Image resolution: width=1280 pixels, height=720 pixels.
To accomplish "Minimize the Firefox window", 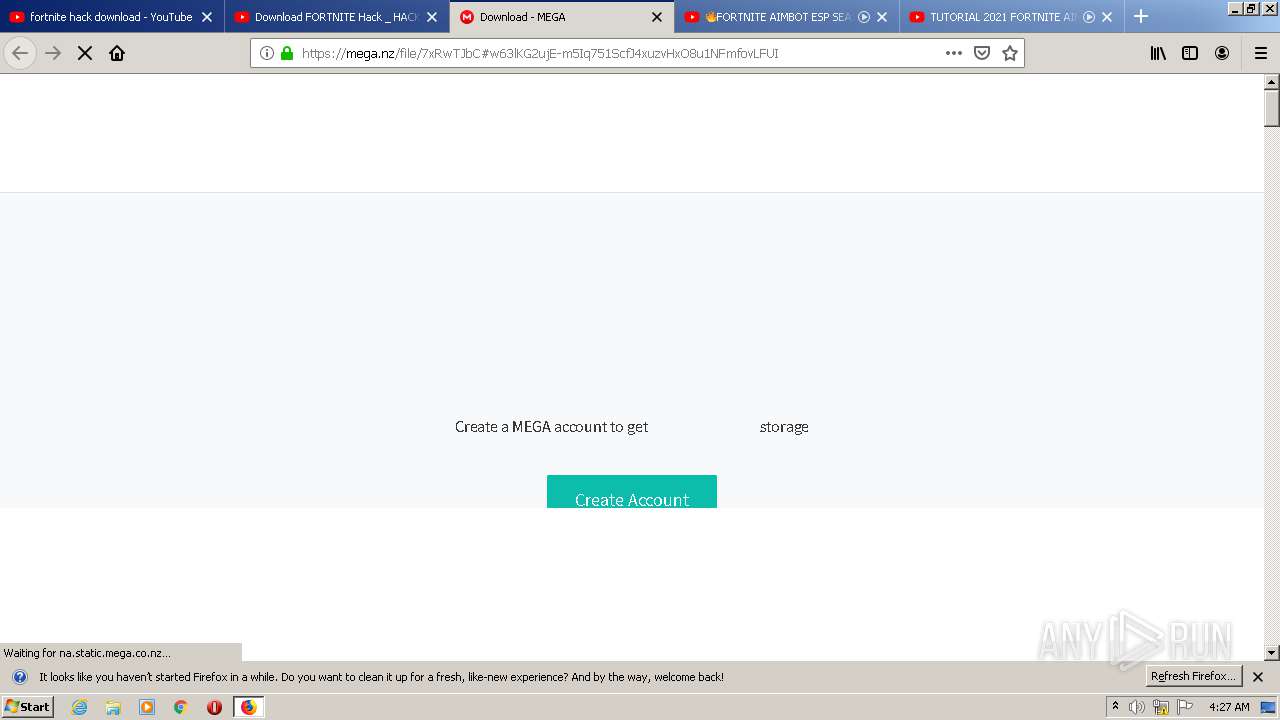I will pyautogui.click(x=1235, y=8).
